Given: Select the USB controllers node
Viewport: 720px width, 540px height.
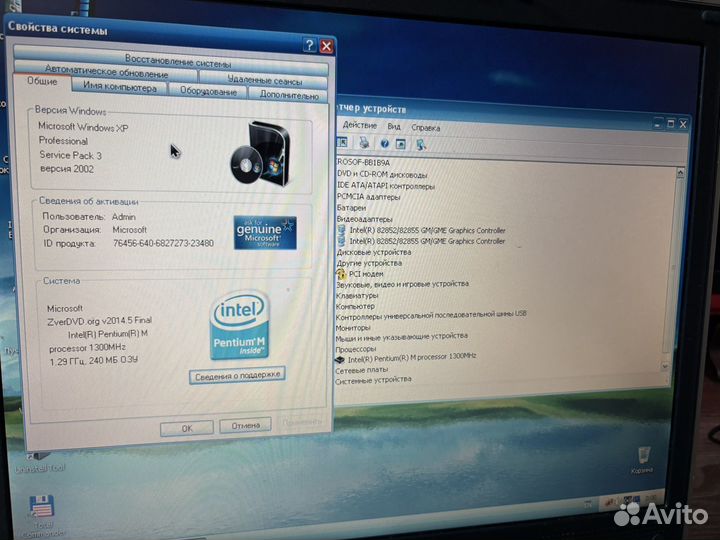Looking at the screenshot, I should pos(431,316).
